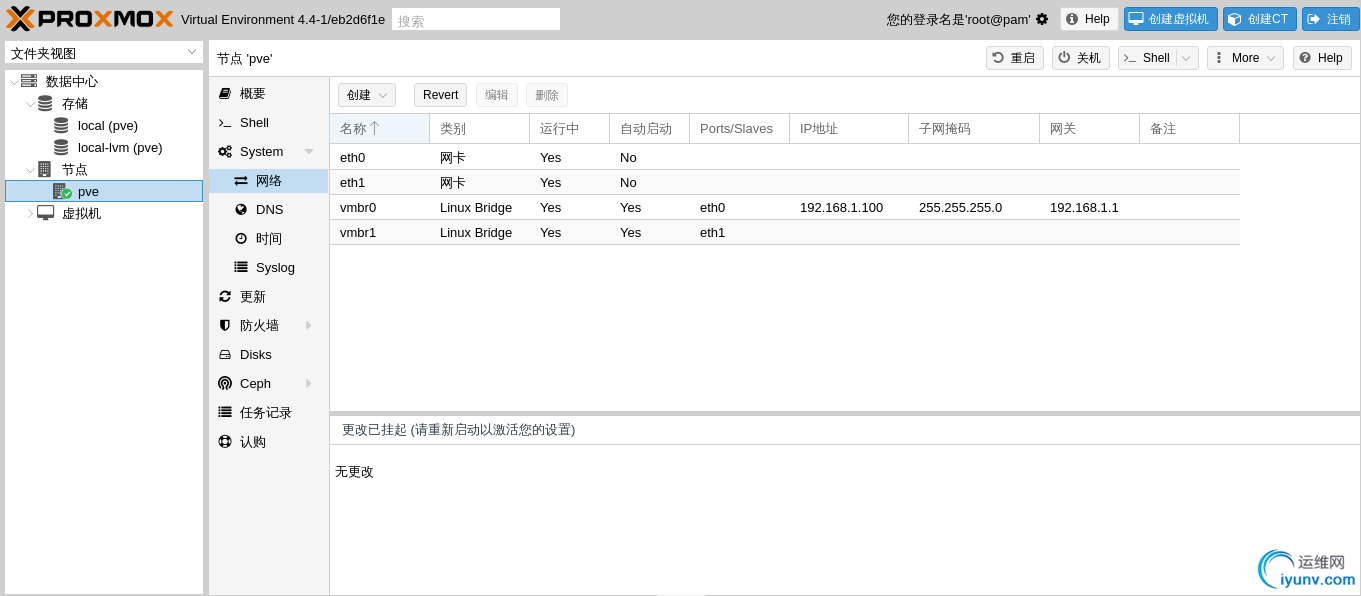Click the local (pve) storage disk icon

[x=61, y=125]
